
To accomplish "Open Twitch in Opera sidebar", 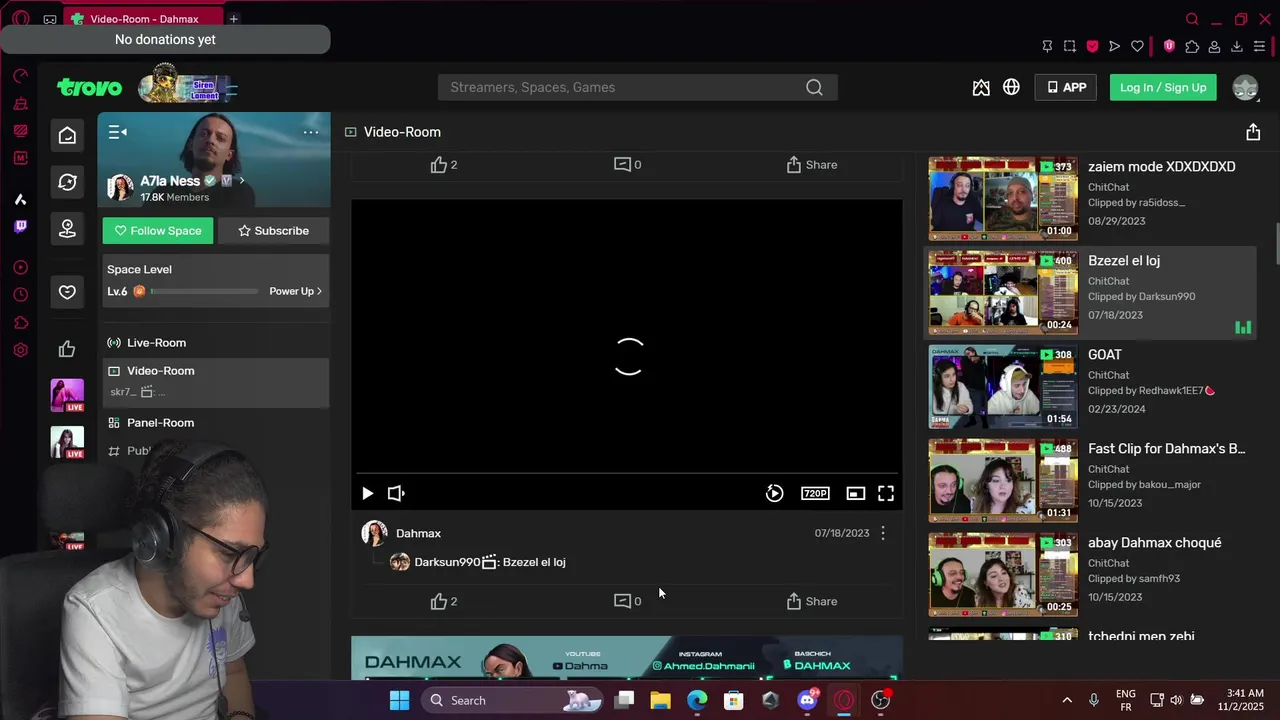I will point(20,226).
